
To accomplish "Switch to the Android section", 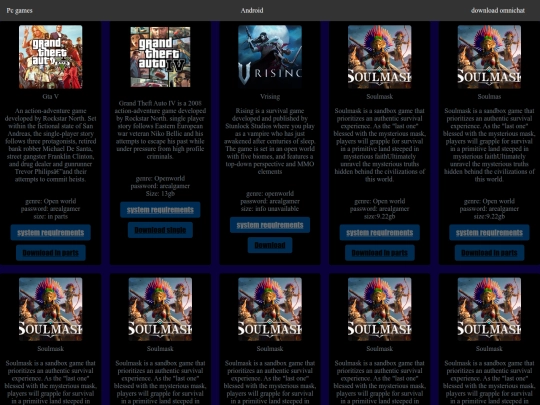I will pos(252,10).
